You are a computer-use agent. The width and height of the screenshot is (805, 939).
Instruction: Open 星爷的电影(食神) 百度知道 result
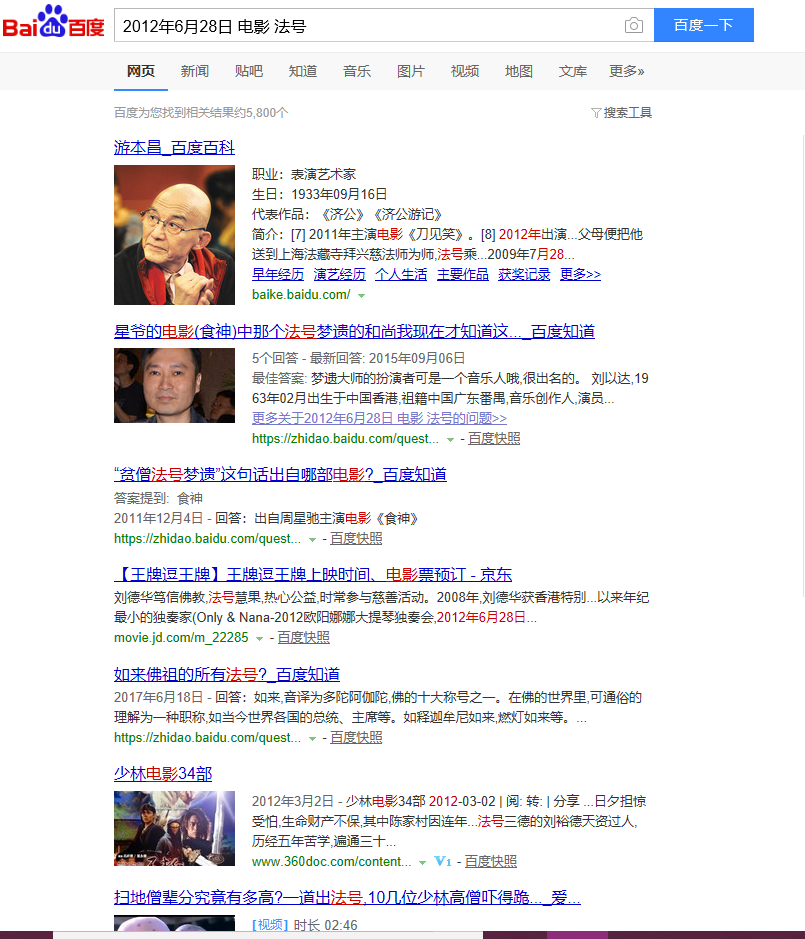[x=354, y=331]
